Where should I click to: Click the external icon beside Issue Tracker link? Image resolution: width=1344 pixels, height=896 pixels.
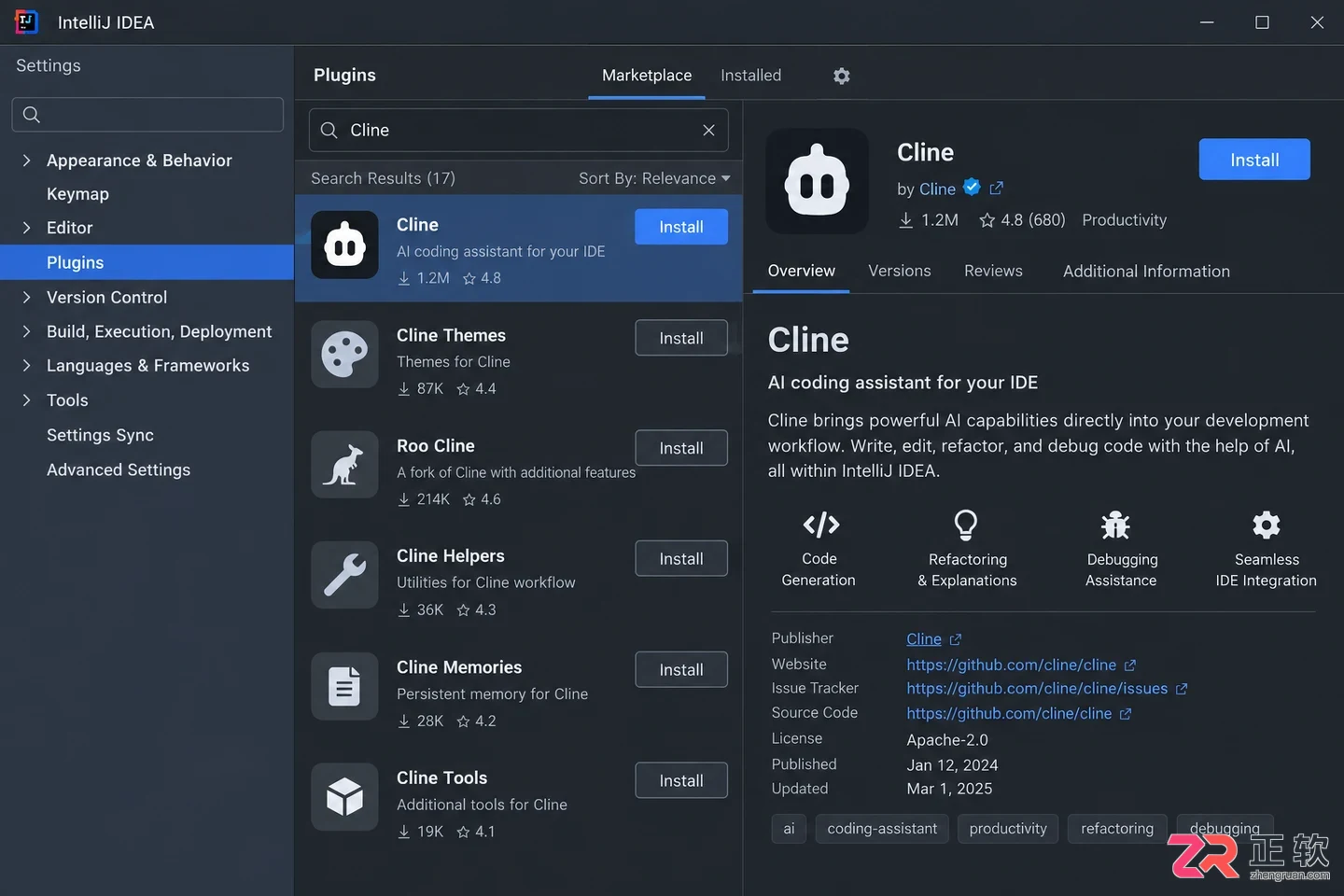(x=1182, y=689)
